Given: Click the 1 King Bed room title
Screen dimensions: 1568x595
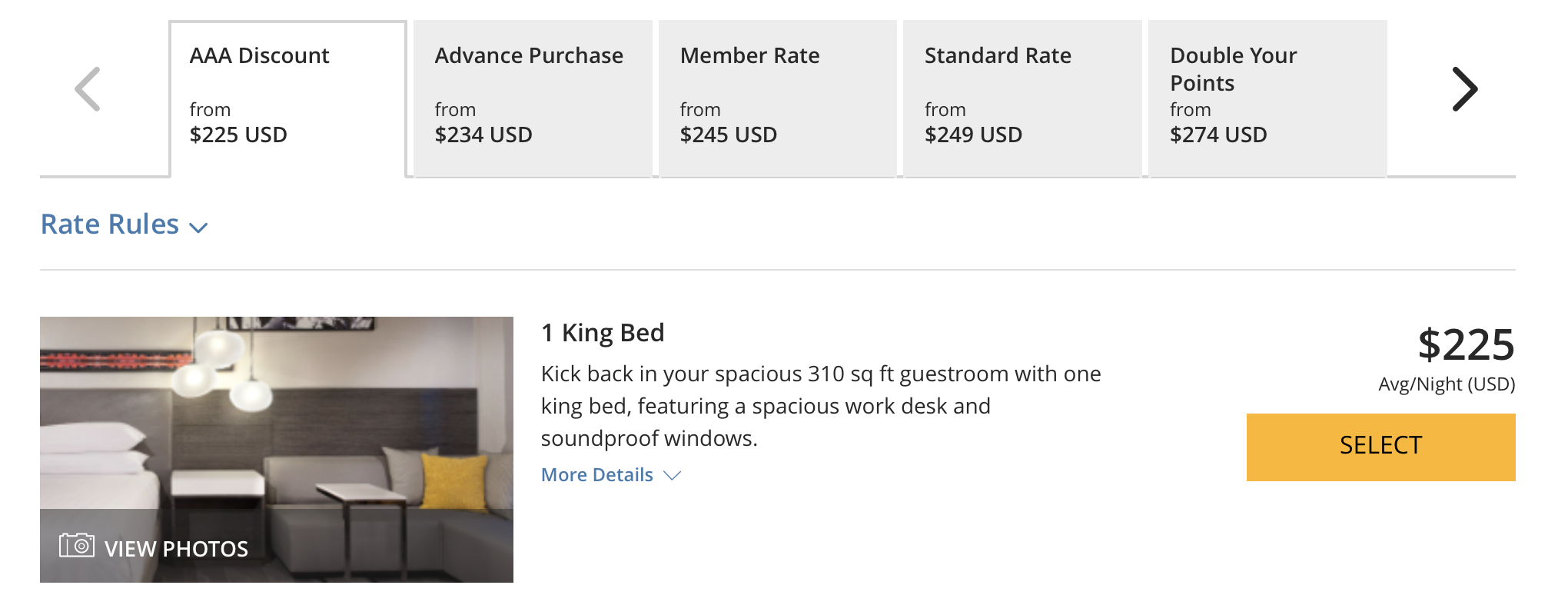Looking at the screenshot, I should (603, 333).
